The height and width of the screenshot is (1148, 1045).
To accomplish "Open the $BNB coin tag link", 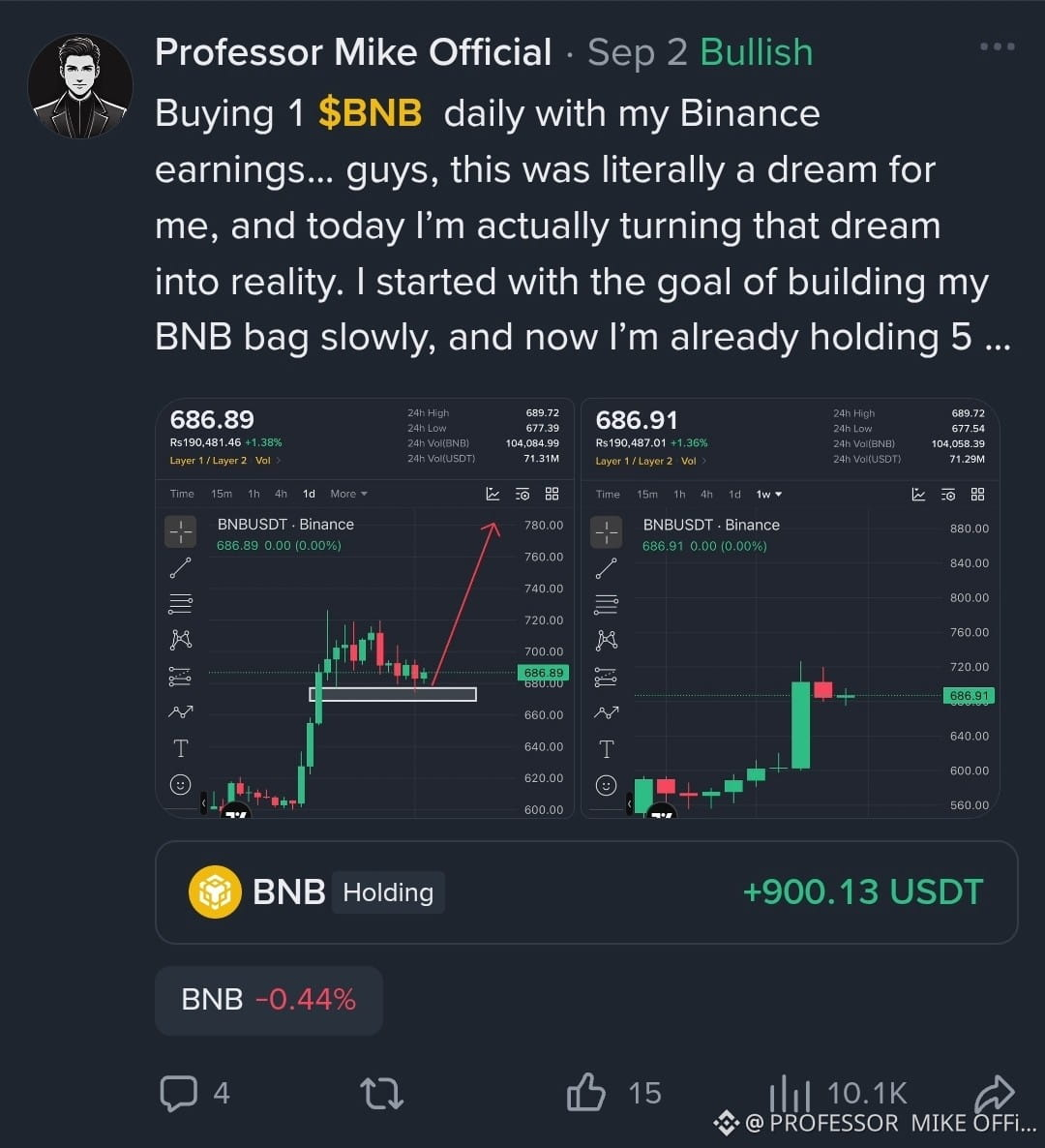I will pos(371,113).
